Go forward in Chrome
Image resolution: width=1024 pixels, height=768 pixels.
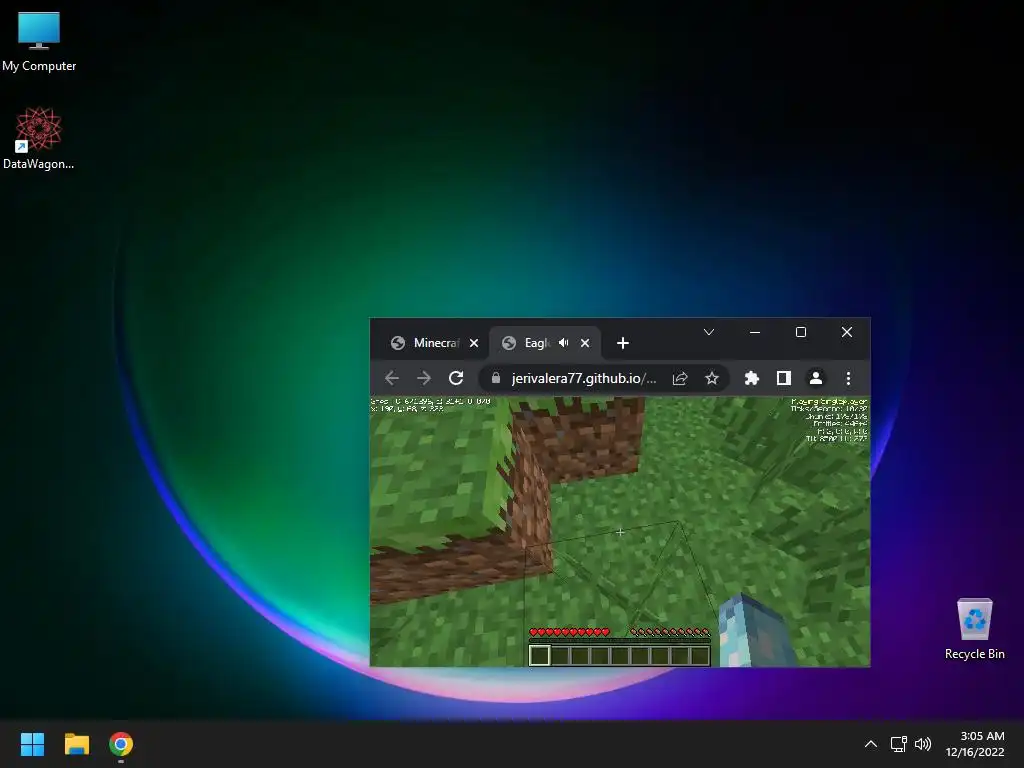point(424,378)
